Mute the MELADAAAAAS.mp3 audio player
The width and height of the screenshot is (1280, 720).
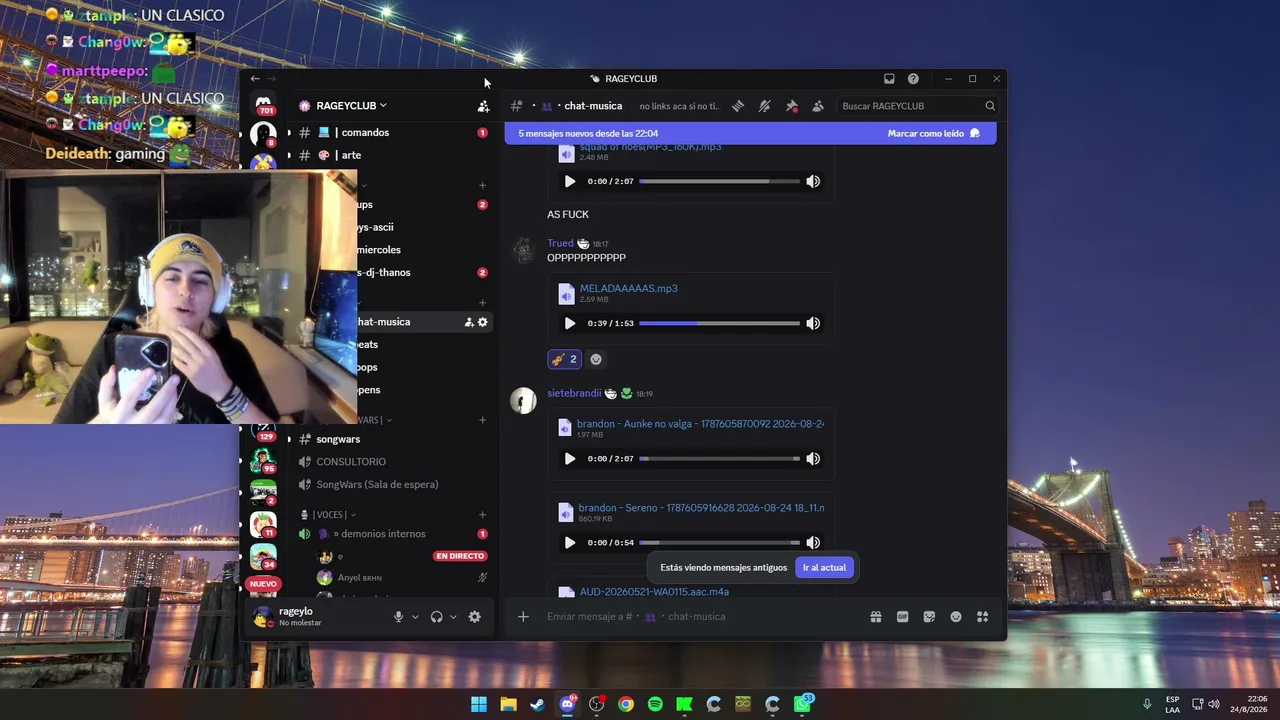(813, 323)
